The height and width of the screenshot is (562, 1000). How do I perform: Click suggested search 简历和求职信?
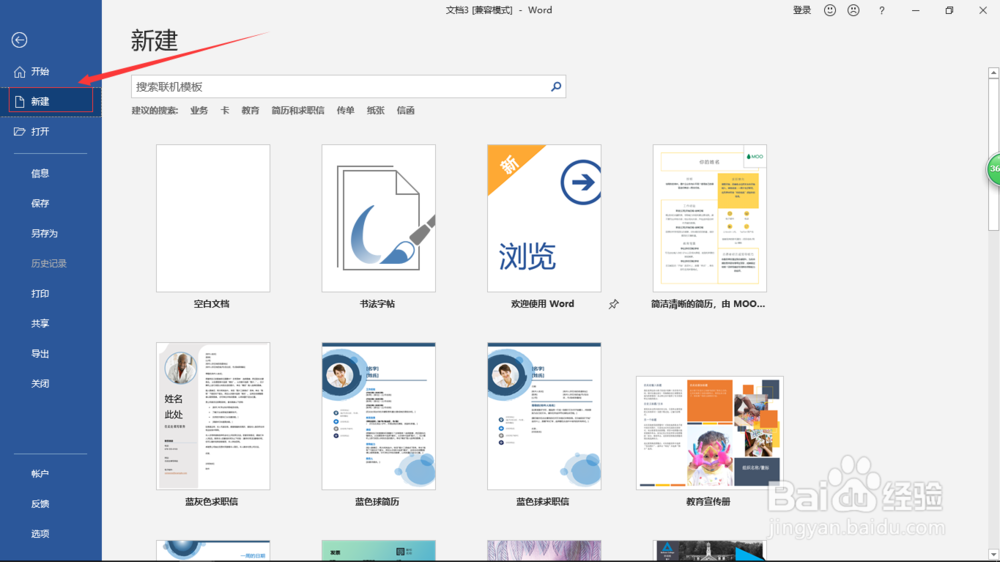298,110
